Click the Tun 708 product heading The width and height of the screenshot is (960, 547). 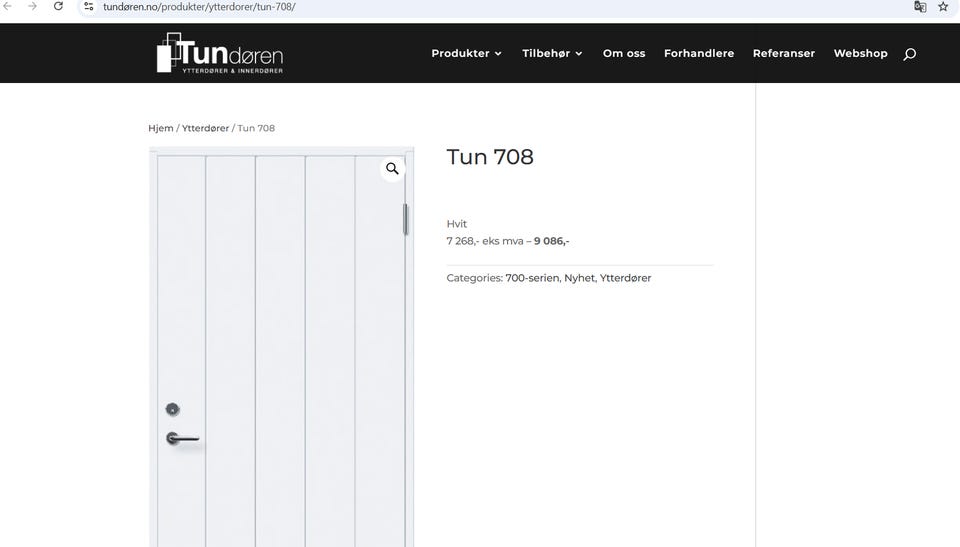tap(490, 157)
